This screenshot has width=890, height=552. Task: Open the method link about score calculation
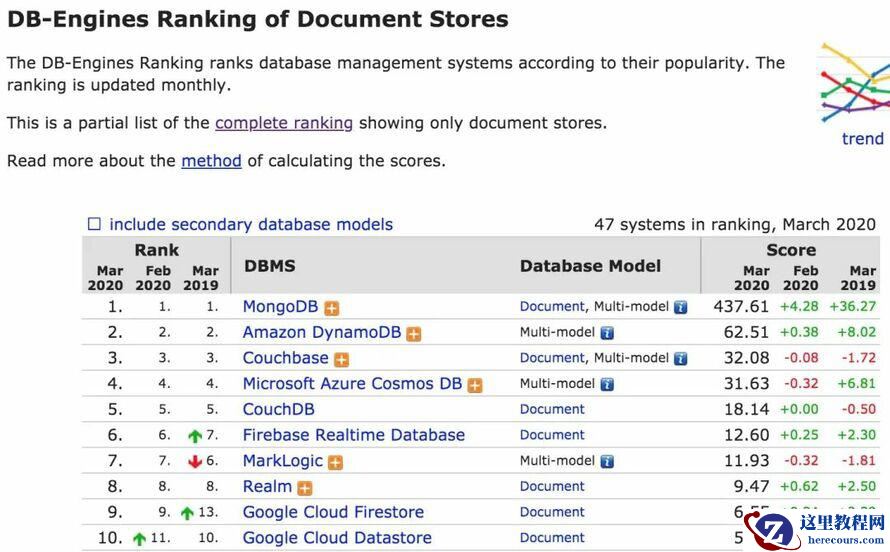(x=211, y=160)
